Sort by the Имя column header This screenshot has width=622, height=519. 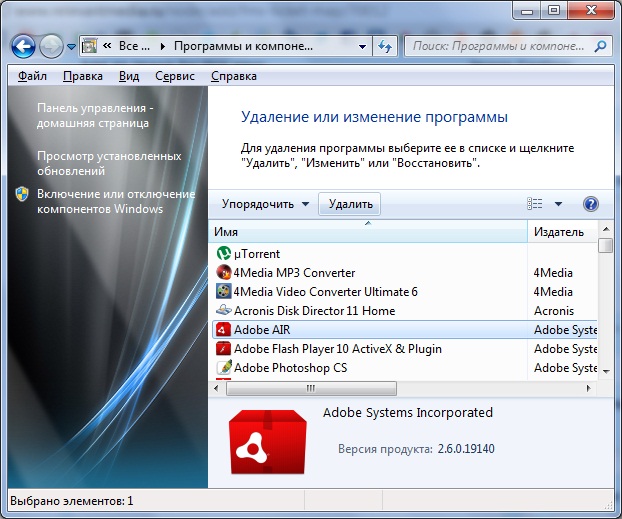(x=368, y=231)
